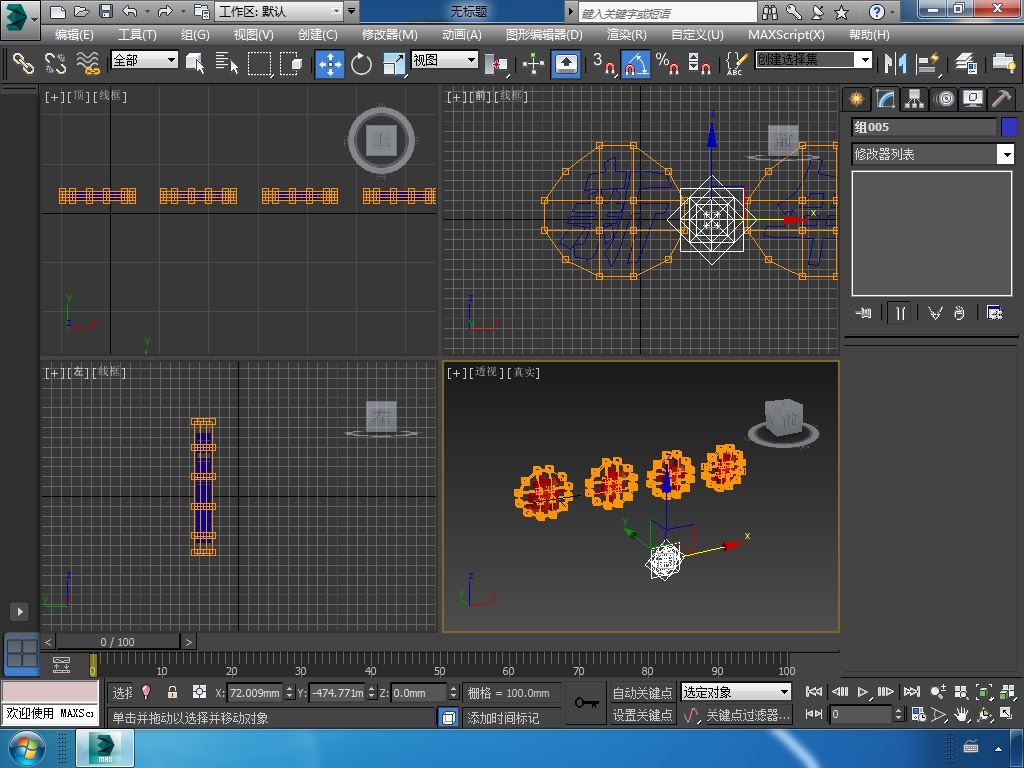Screen dimensions: 1024x768
Task: Click the 关键点过滤器 button
Action: coord(747,715)
